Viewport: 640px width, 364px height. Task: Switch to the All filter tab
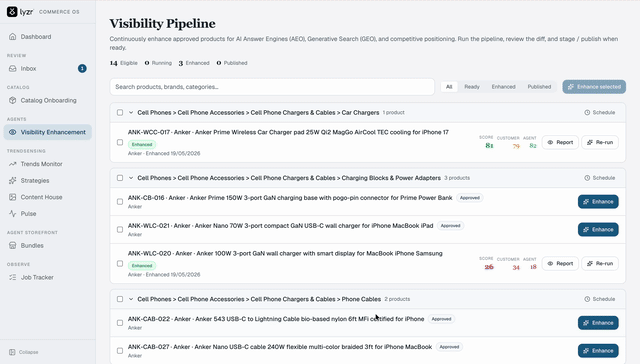[449, 87]
